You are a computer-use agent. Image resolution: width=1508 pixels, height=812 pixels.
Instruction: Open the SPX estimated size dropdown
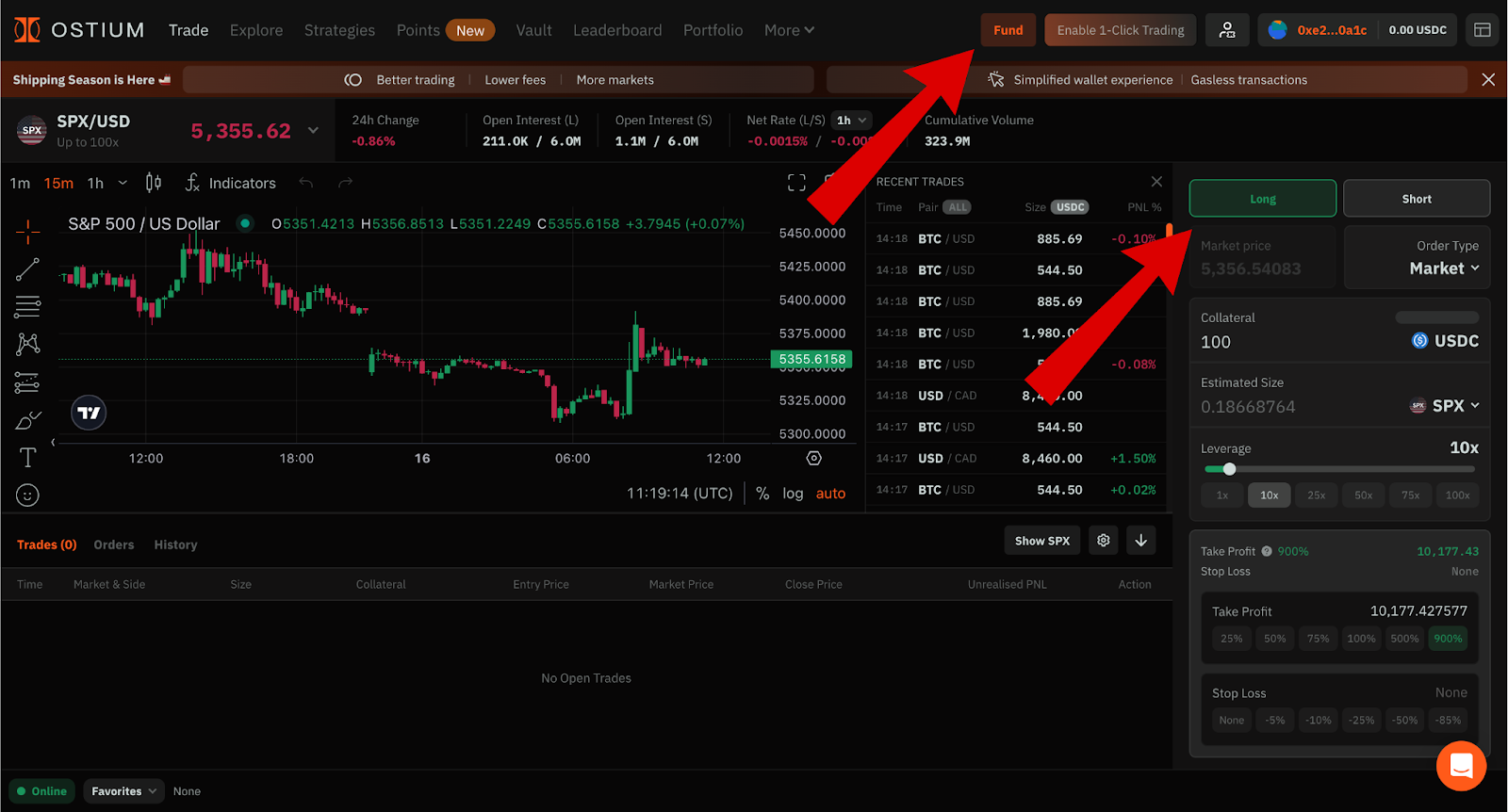pos(1445,406)
